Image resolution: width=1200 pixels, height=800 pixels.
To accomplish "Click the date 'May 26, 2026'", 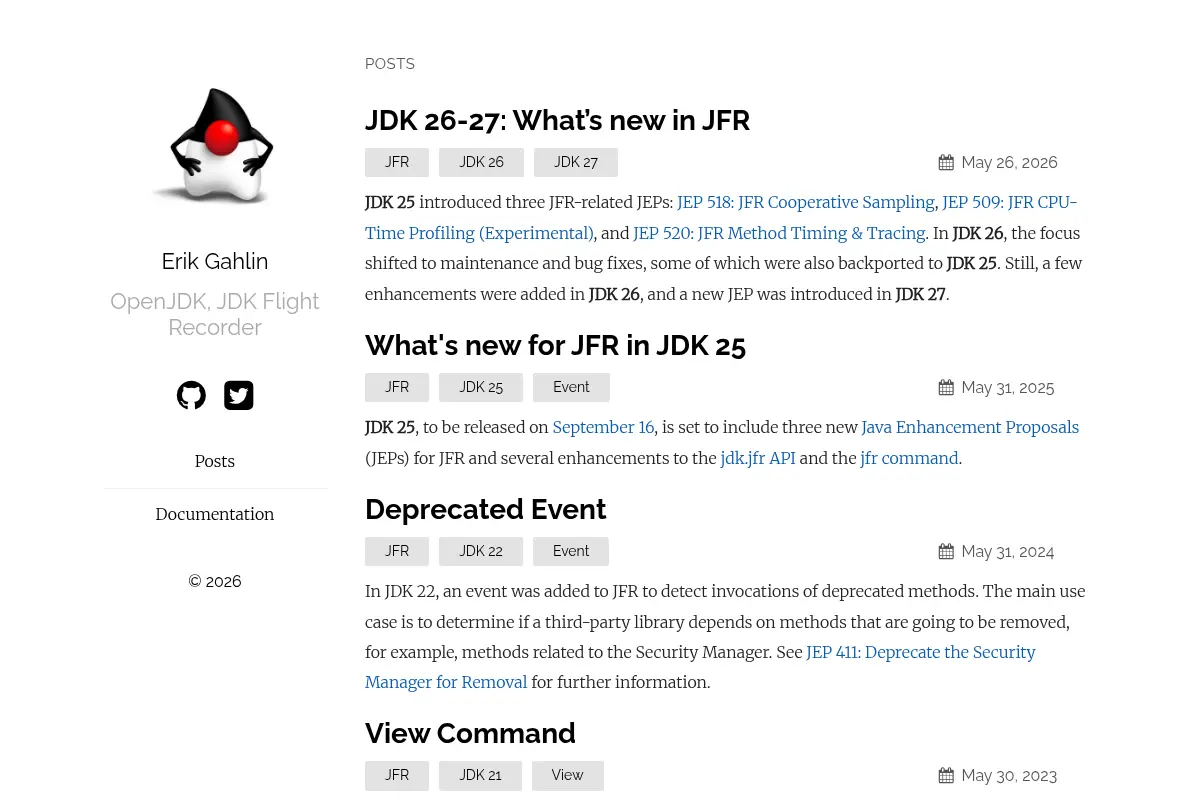I will click(x=1009, y=163).
